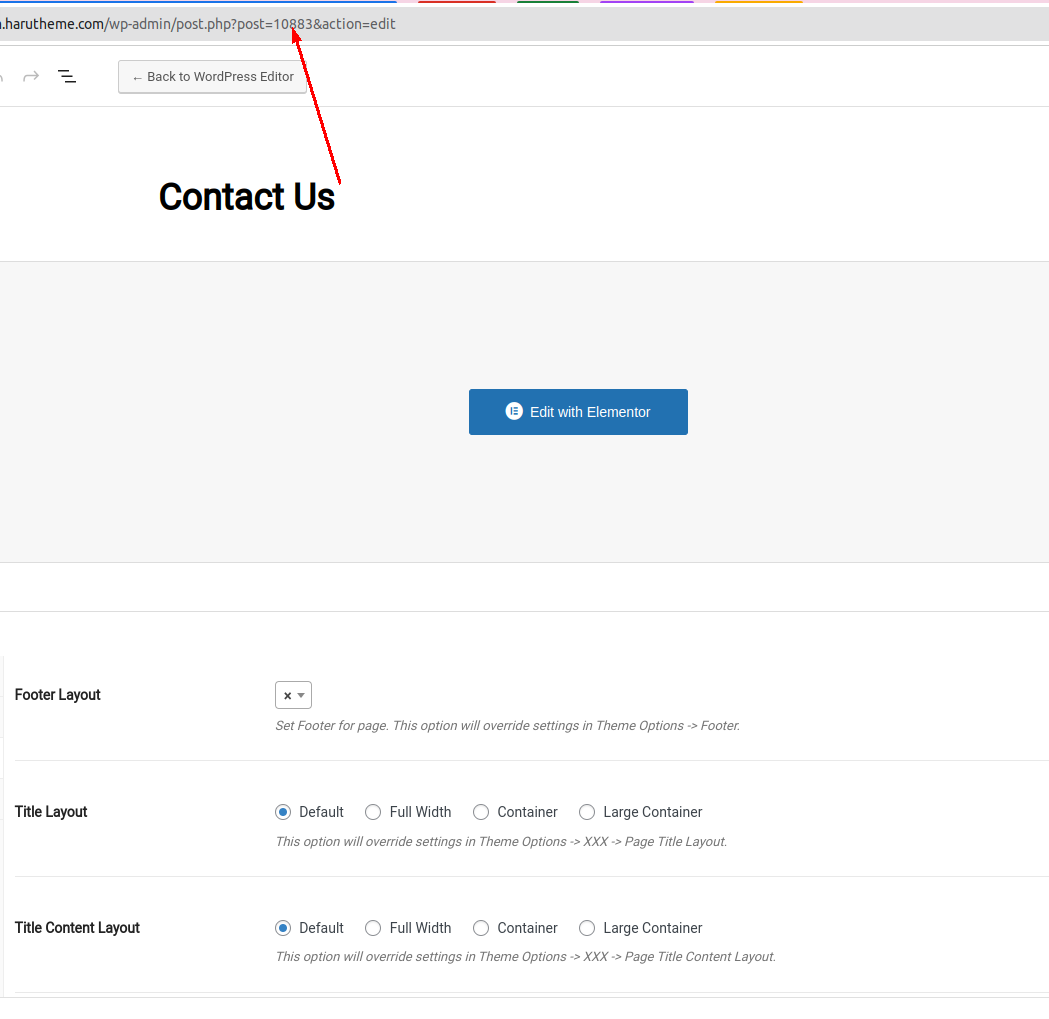The width and height of the screenshot is (1049, 1019).
Task: Select Default for Title Layout
Action: 283,812
